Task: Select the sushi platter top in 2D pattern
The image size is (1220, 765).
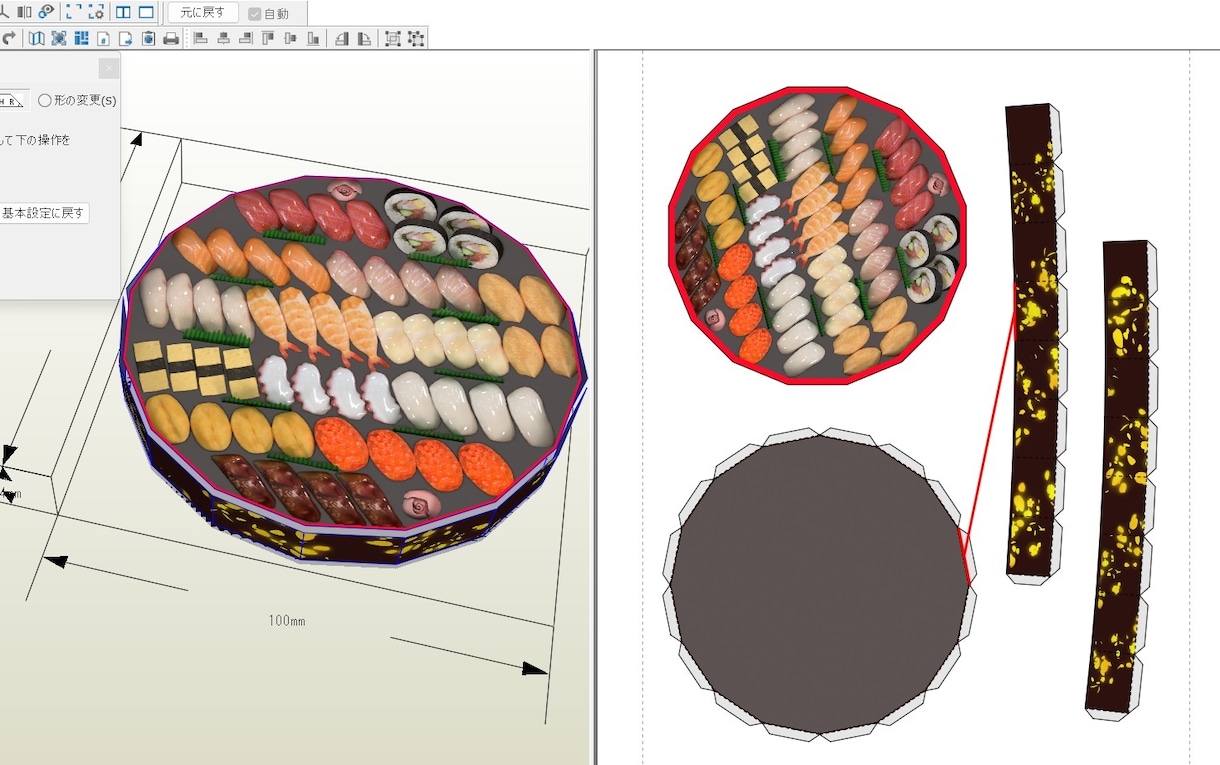Action: [817, 235]
